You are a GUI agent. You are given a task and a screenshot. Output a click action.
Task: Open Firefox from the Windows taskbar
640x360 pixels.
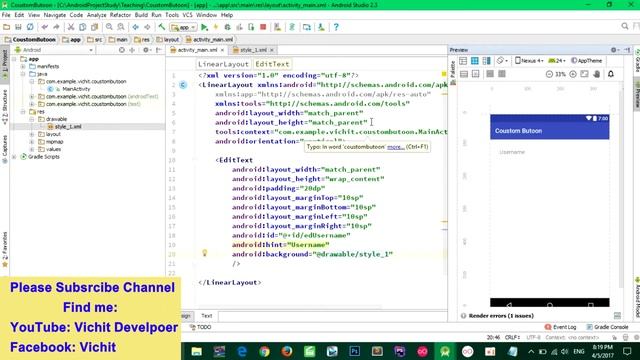pos(287,351)
